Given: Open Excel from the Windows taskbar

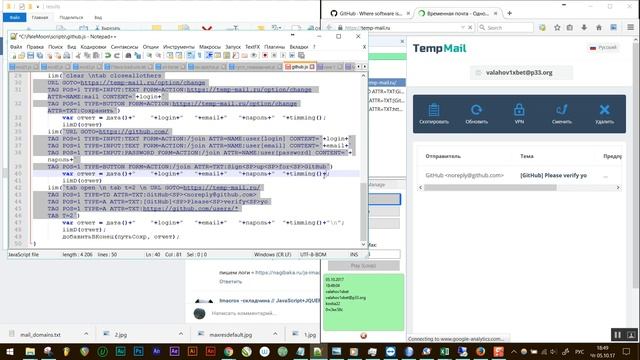Looking at the screenshot, I should tap(444, 351).
